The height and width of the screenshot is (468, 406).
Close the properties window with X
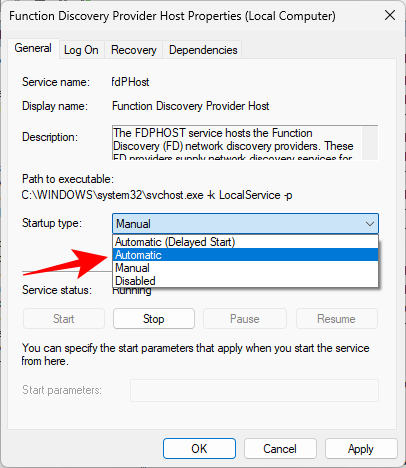click(x=390, y=15)
